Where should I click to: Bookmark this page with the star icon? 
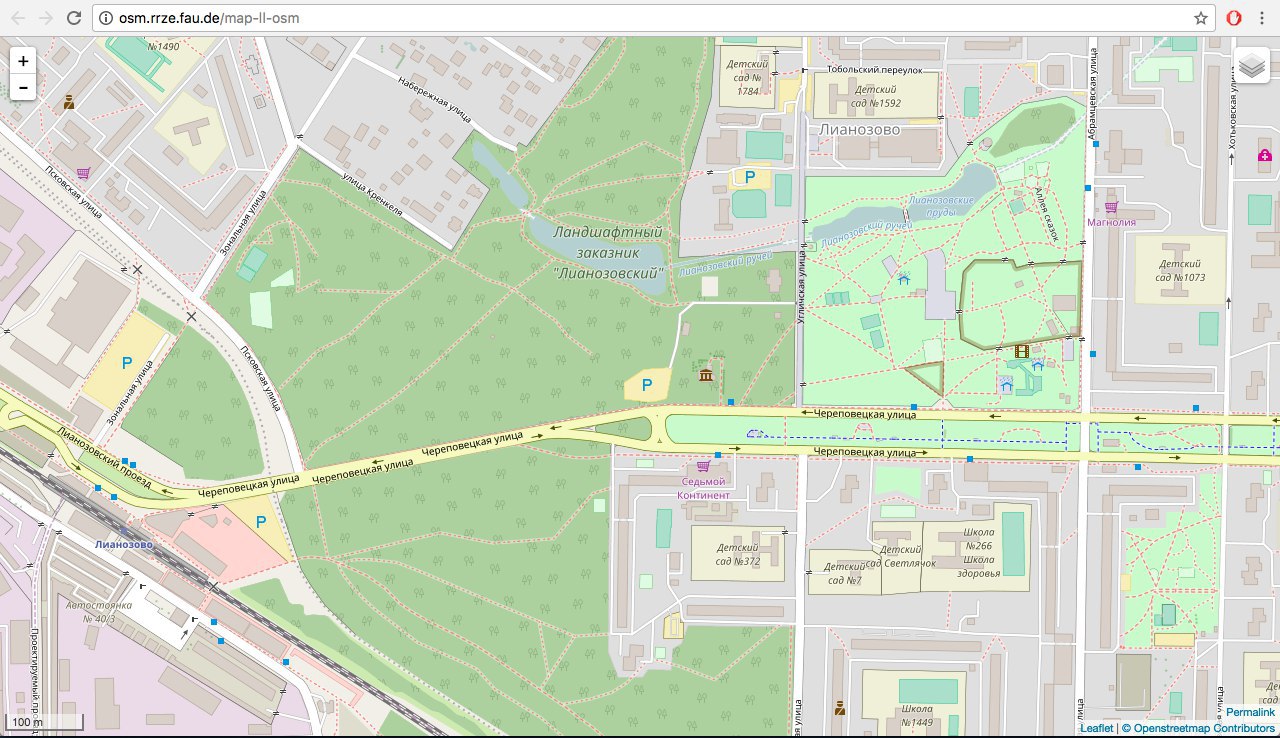pos(1200,18)
